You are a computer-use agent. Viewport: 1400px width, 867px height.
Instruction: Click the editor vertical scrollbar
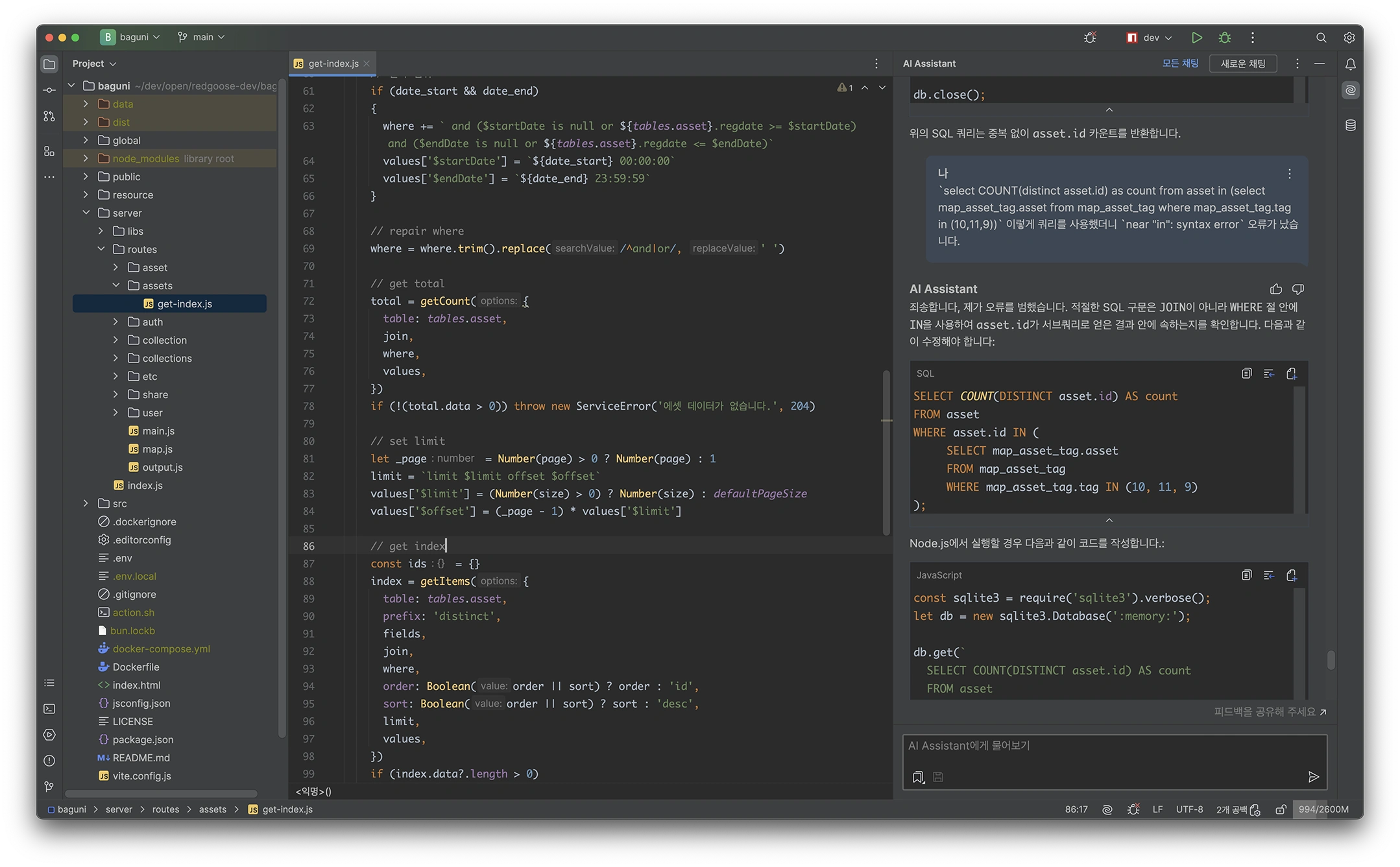click(x=886, y=452)
